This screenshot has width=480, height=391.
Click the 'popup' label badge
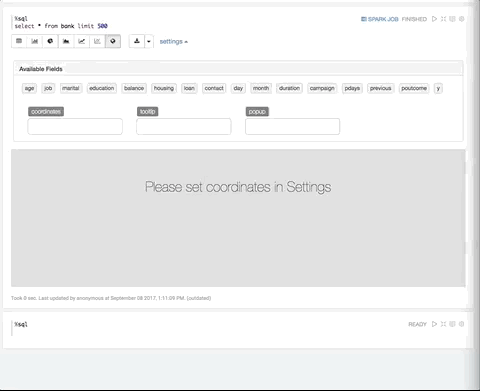tap(257, 112)
